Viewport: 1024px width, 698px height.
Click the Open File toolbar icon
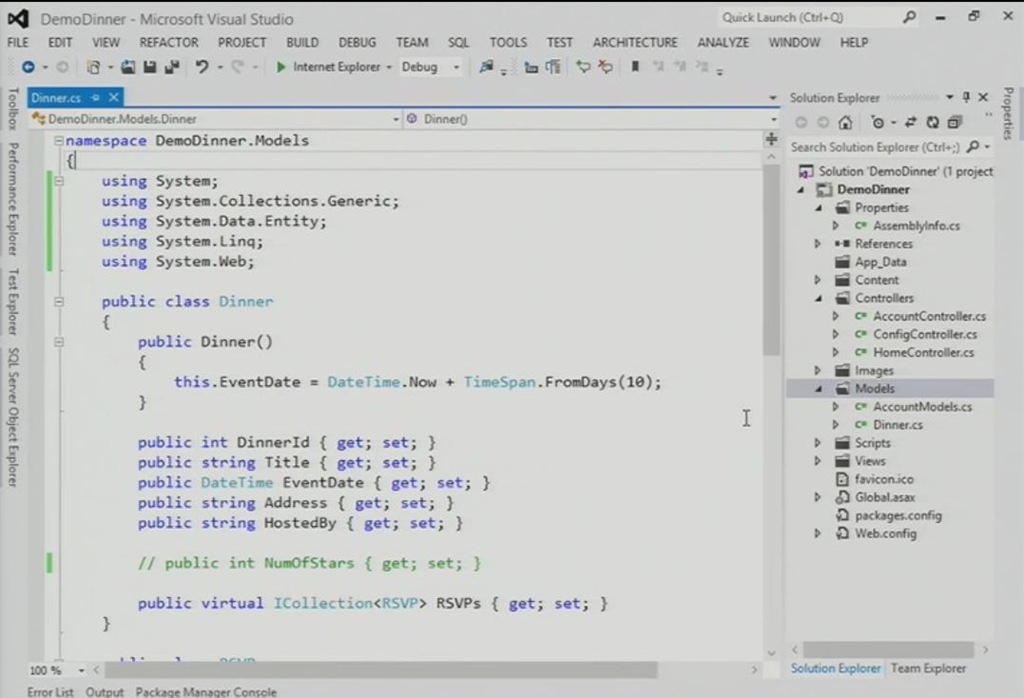(128, 67)
